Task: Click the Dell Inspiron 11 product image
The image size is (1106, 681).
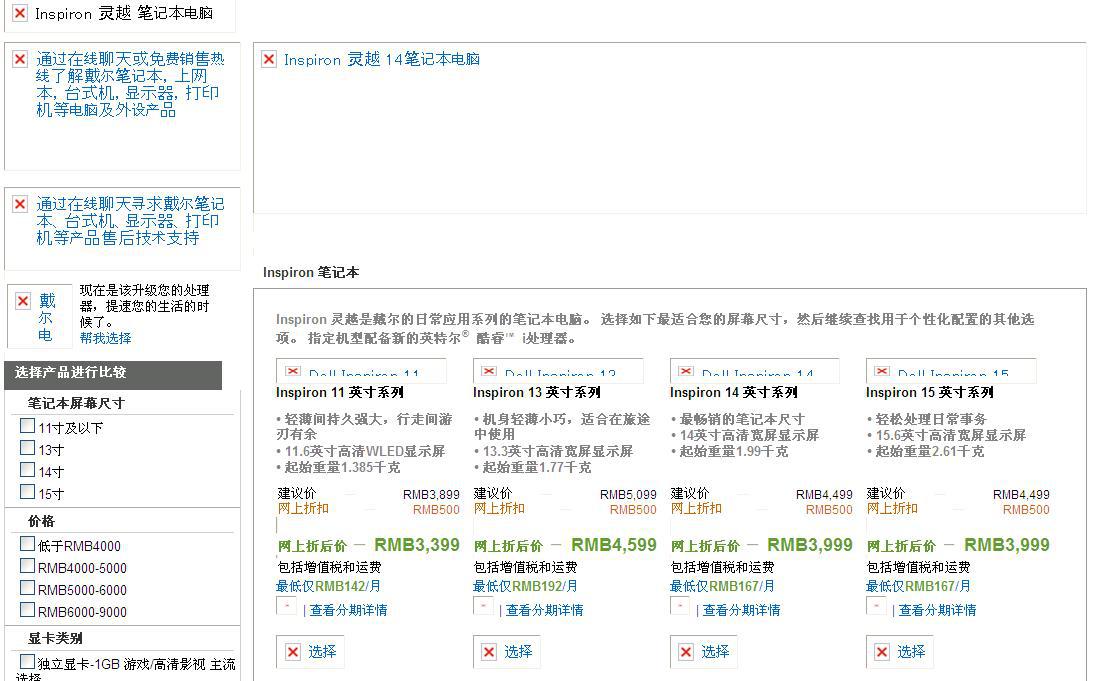Action: 361,369
